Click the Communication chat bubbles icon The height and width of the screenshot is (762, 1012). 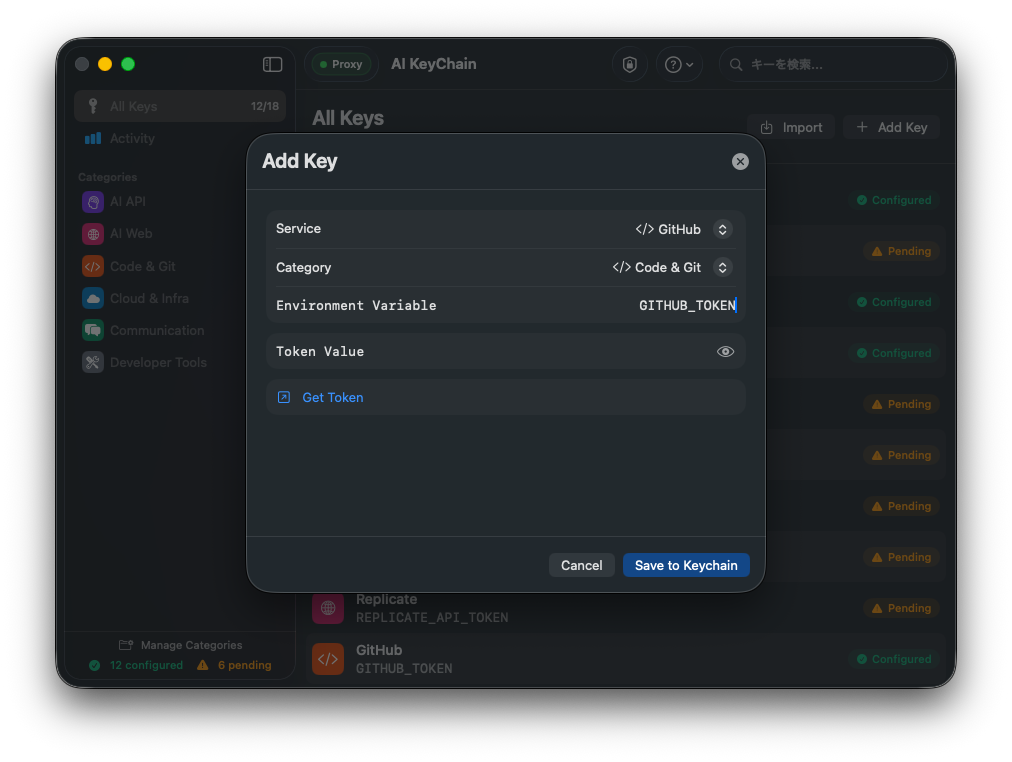[93, 330]
